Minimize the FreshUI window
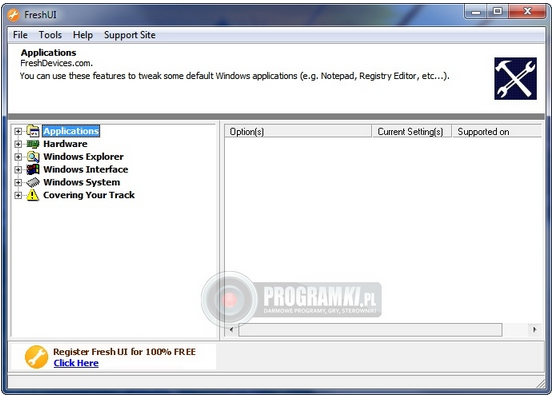Image resolution: width=555 pixels, height=396 pixels. (476, 12)
